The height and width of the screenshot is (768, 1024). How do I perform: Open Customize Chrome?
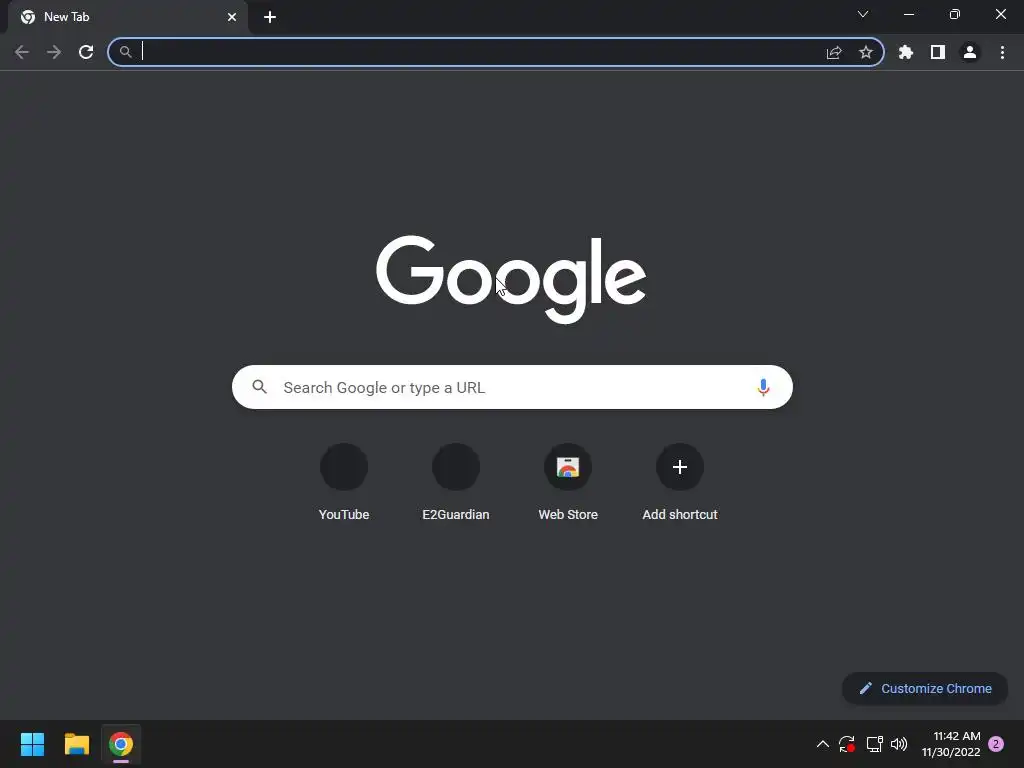[925, 688]
